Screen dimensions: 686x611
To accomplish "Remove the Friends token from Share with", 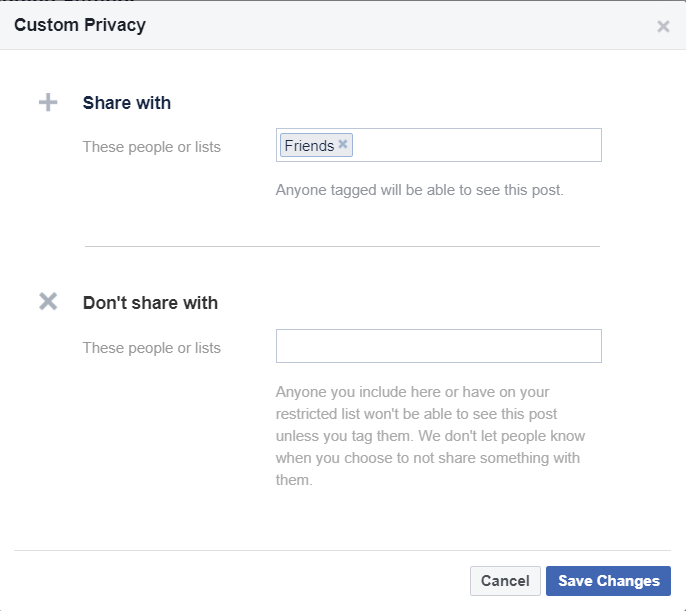I will pos(343,145).
